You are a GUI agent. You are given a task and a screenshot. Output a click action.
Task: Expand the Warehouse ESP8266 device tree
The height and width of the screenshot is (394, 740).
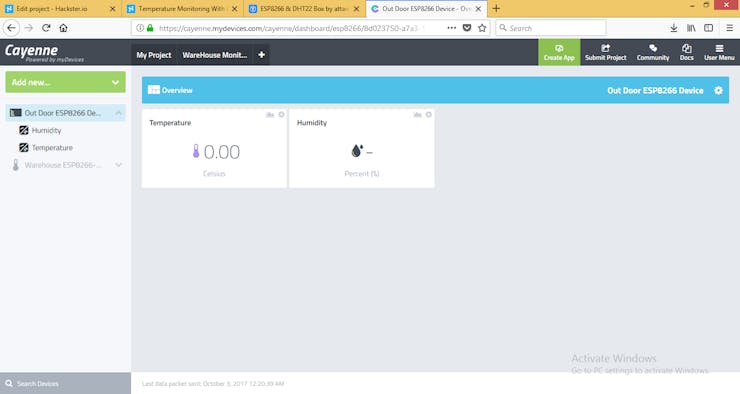(118, 165)
